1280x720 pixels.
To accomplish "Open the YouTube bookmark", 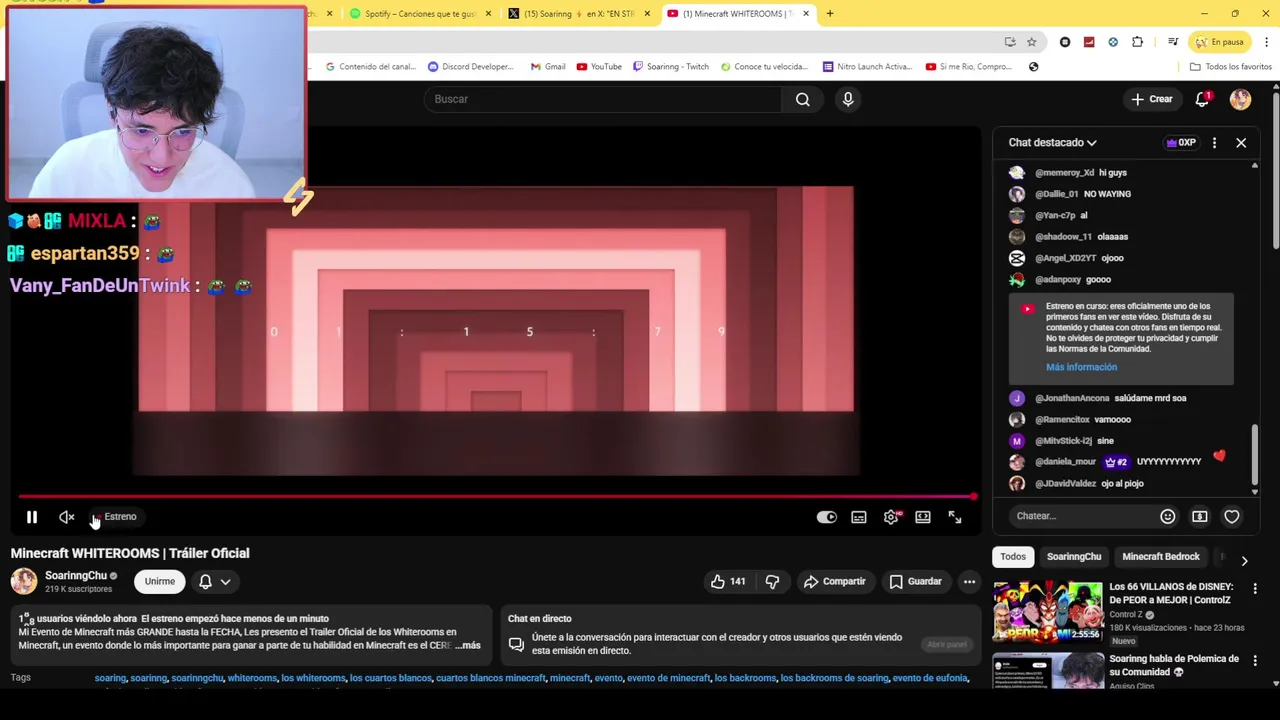I will coord(599,67).
